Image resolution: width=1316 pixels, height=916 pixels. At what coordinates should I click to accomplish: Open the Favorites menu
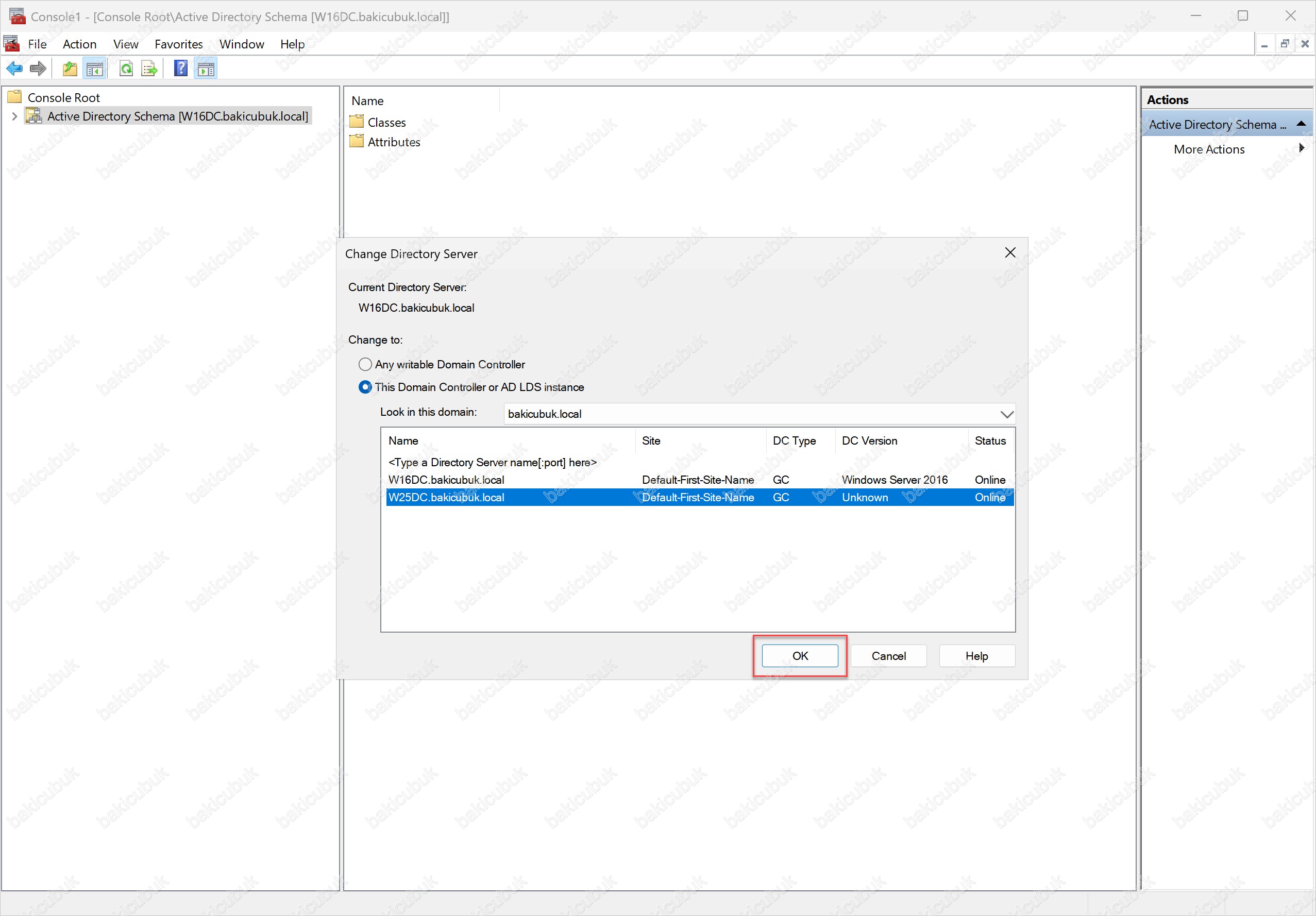pyautogui.click(x=179, y=44)
